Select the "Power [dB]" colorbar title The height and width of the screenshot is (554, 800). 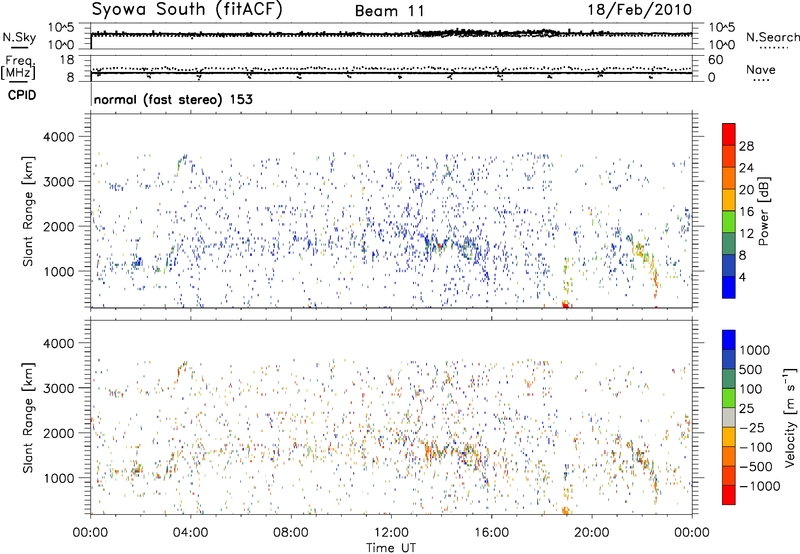tap(763, 211)
